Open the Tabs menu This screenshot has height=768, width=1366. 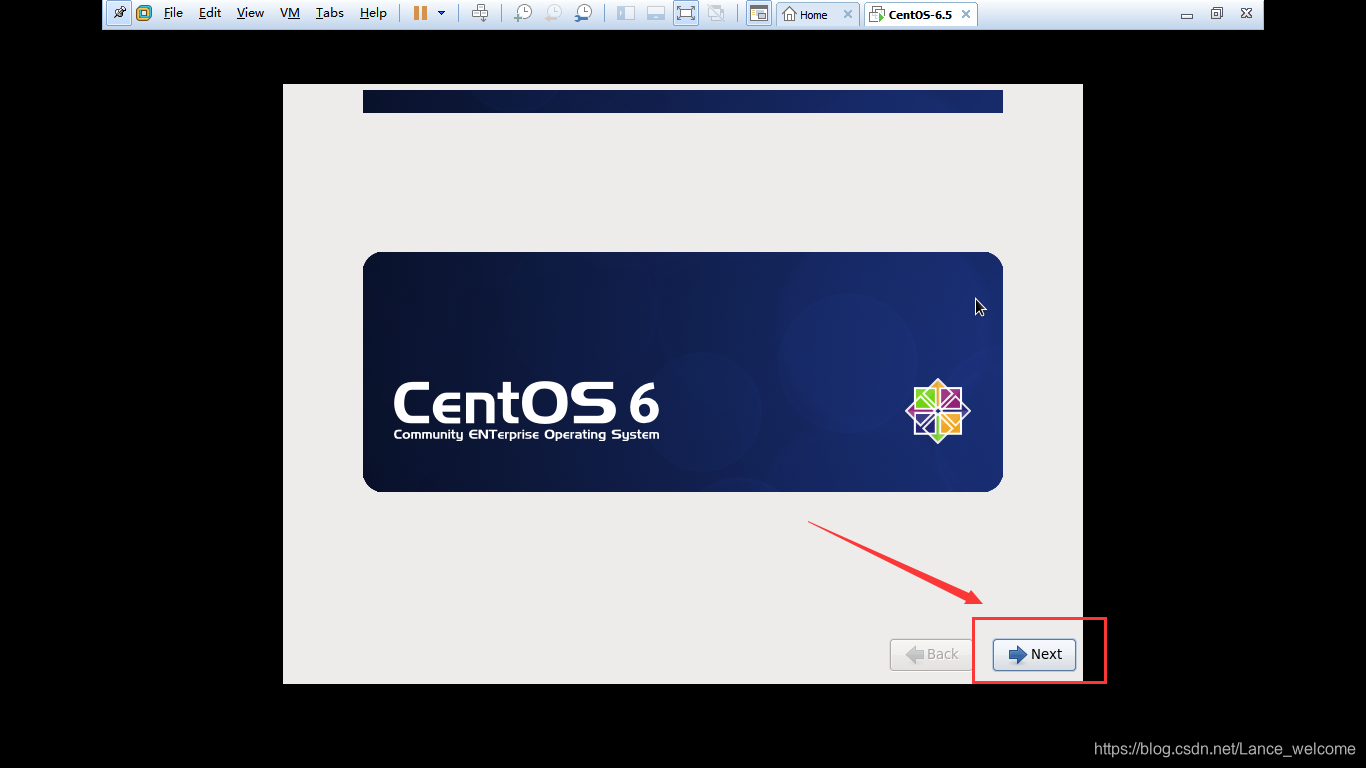[x=329, y=14]
